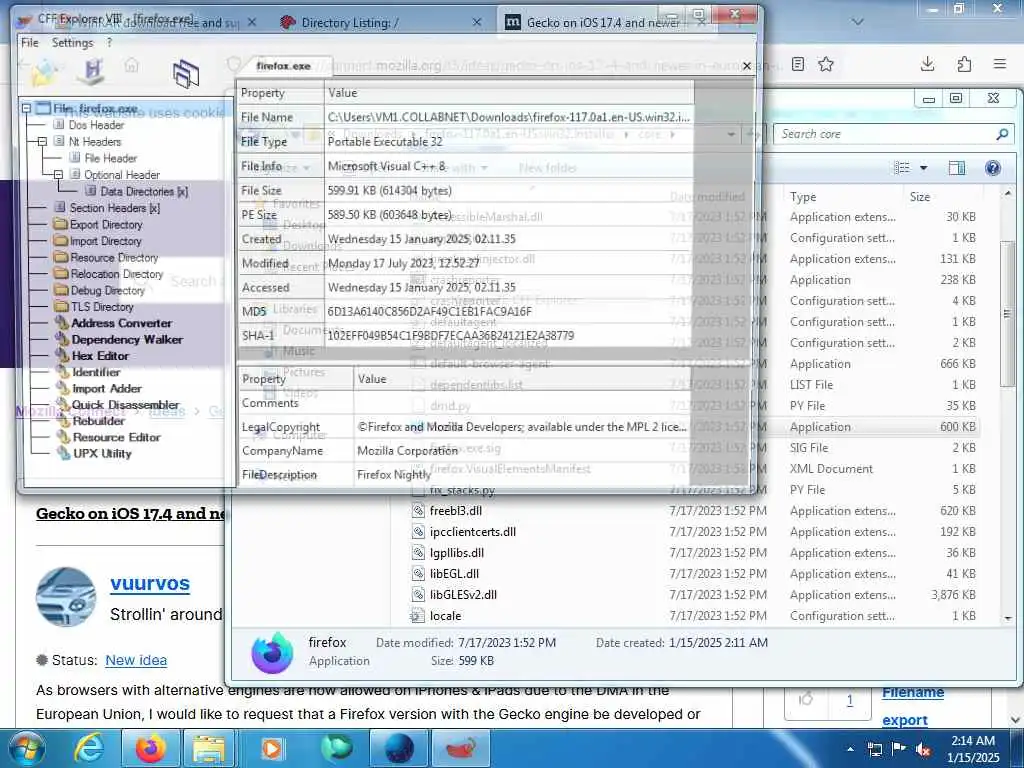Select Section Headers [x] in the tree
1024x768 pixels.
[x=114, y=208]
